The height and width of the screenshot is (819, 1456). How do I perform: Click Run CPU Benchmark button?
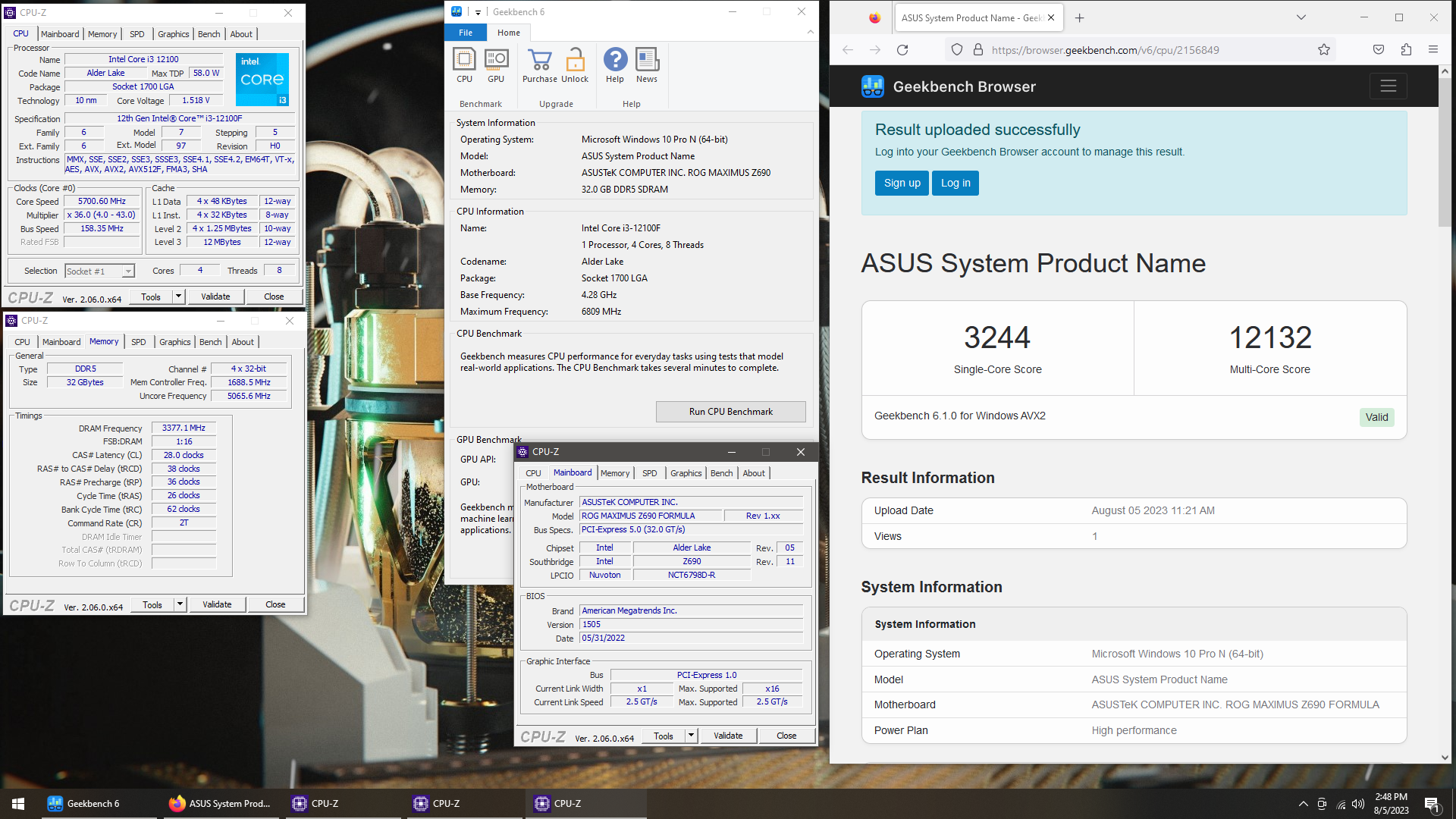pos(730,412)
